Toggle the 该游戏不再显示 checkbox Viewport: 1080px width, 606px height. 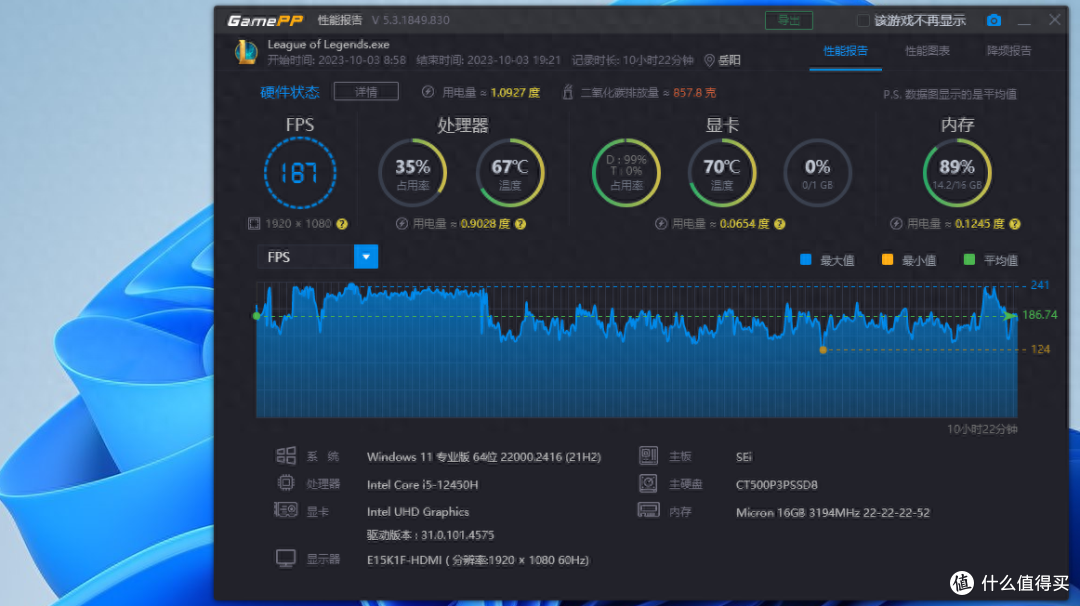(x=862, y=21)
